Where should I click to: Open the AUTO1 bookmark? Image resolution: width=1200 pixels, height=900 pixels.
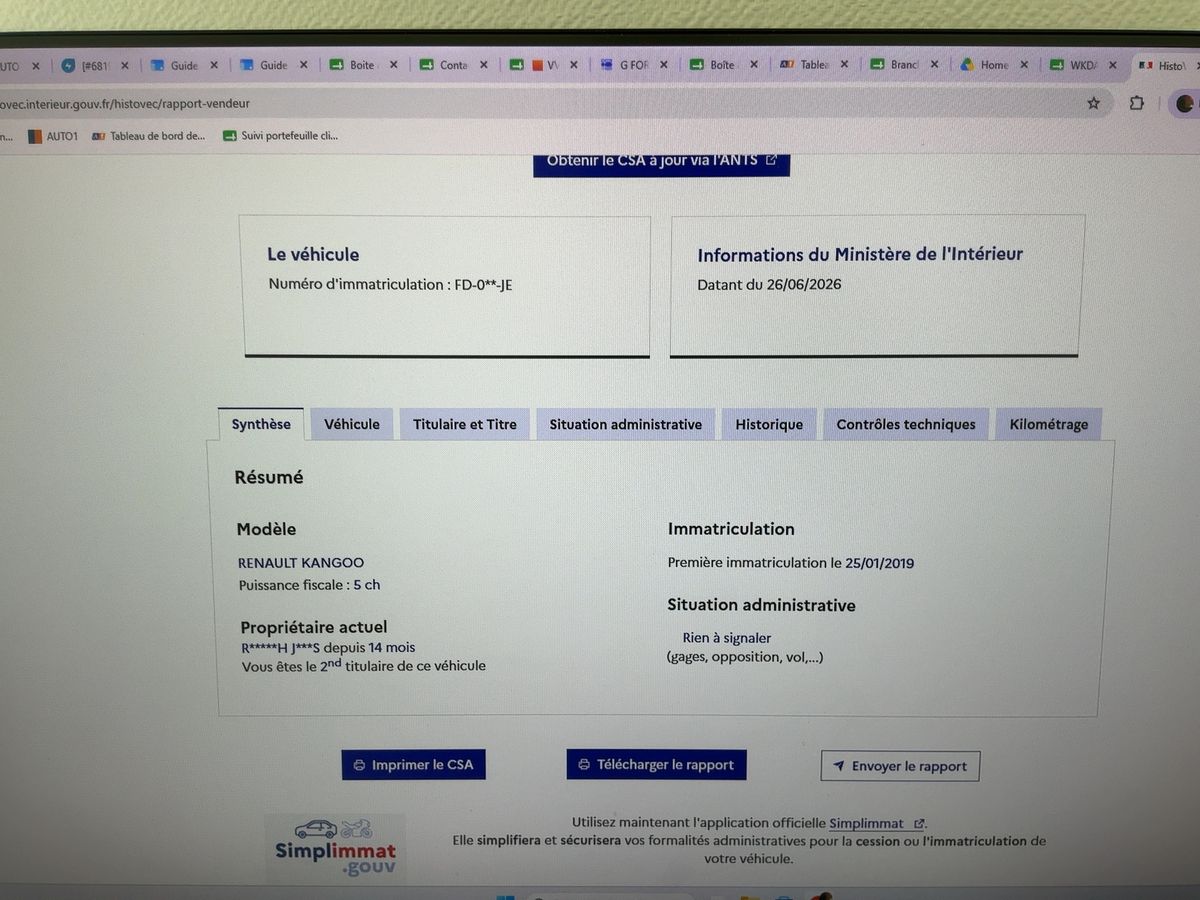[52, 136]
